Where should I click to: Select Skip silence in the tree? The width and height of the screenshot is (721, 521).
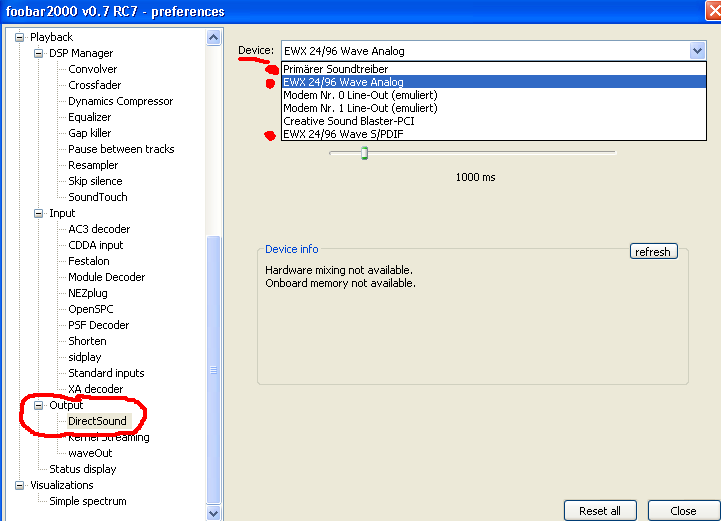tap(95, 181)
